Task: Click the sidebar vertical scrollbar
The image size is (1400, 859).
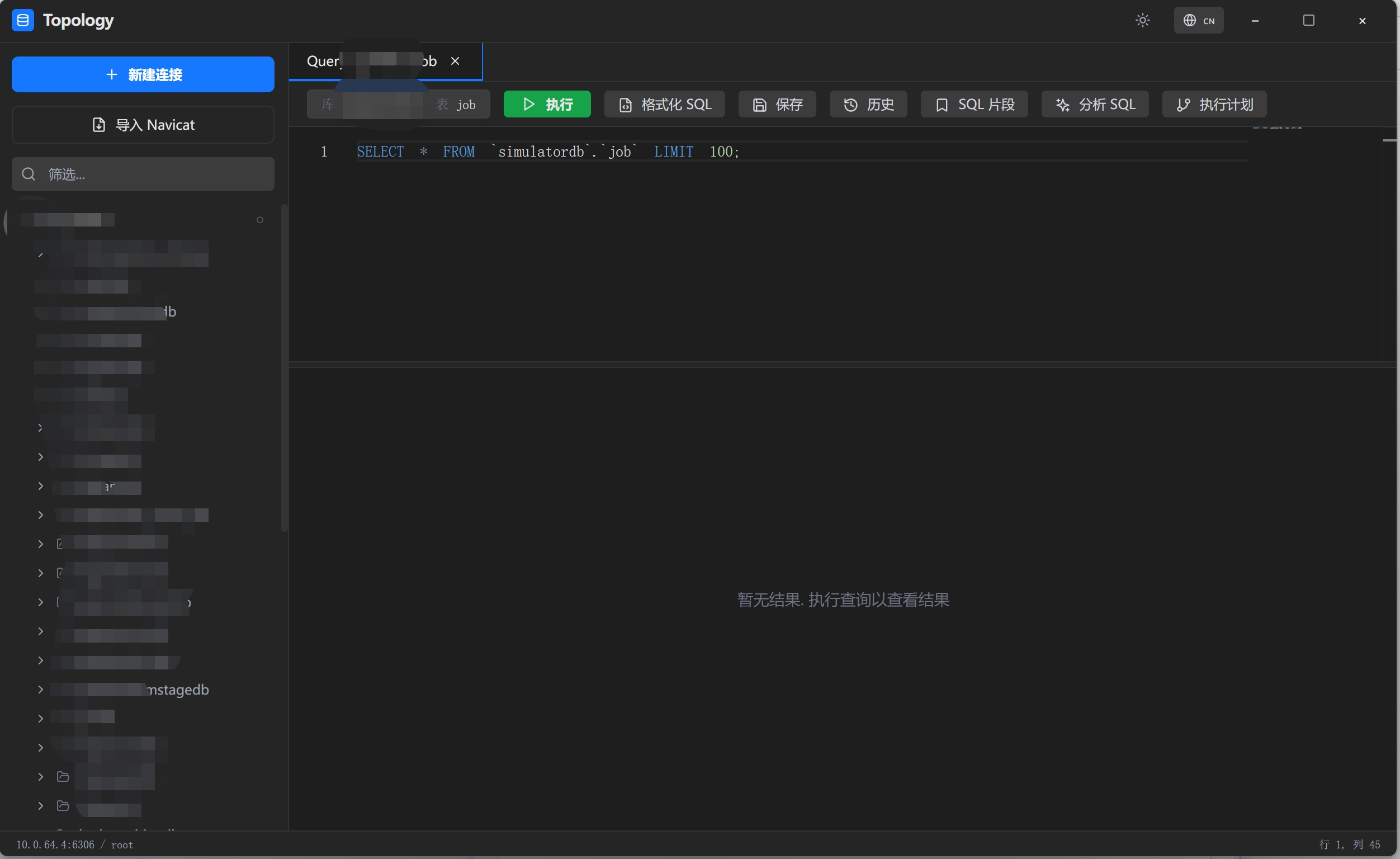Action: (x=284, y=370)
